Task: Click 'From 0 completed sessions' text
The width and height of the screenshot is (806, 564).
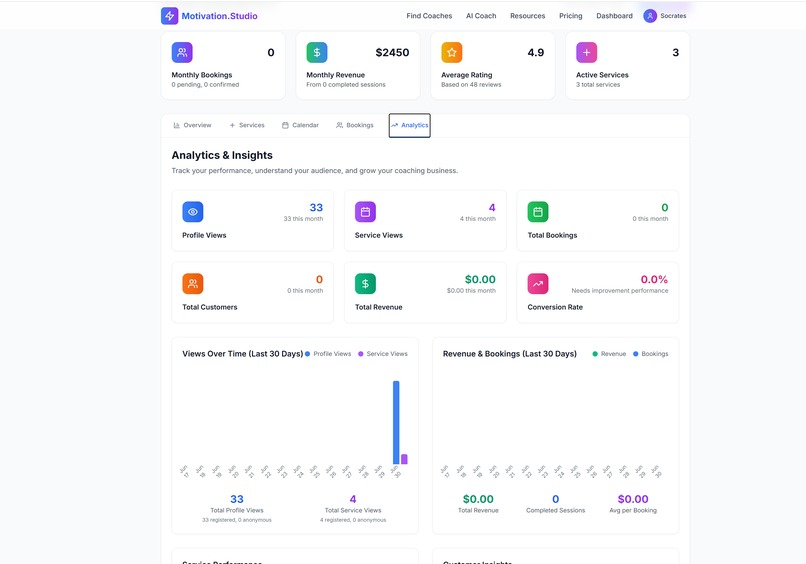Action: click(345, 85)
